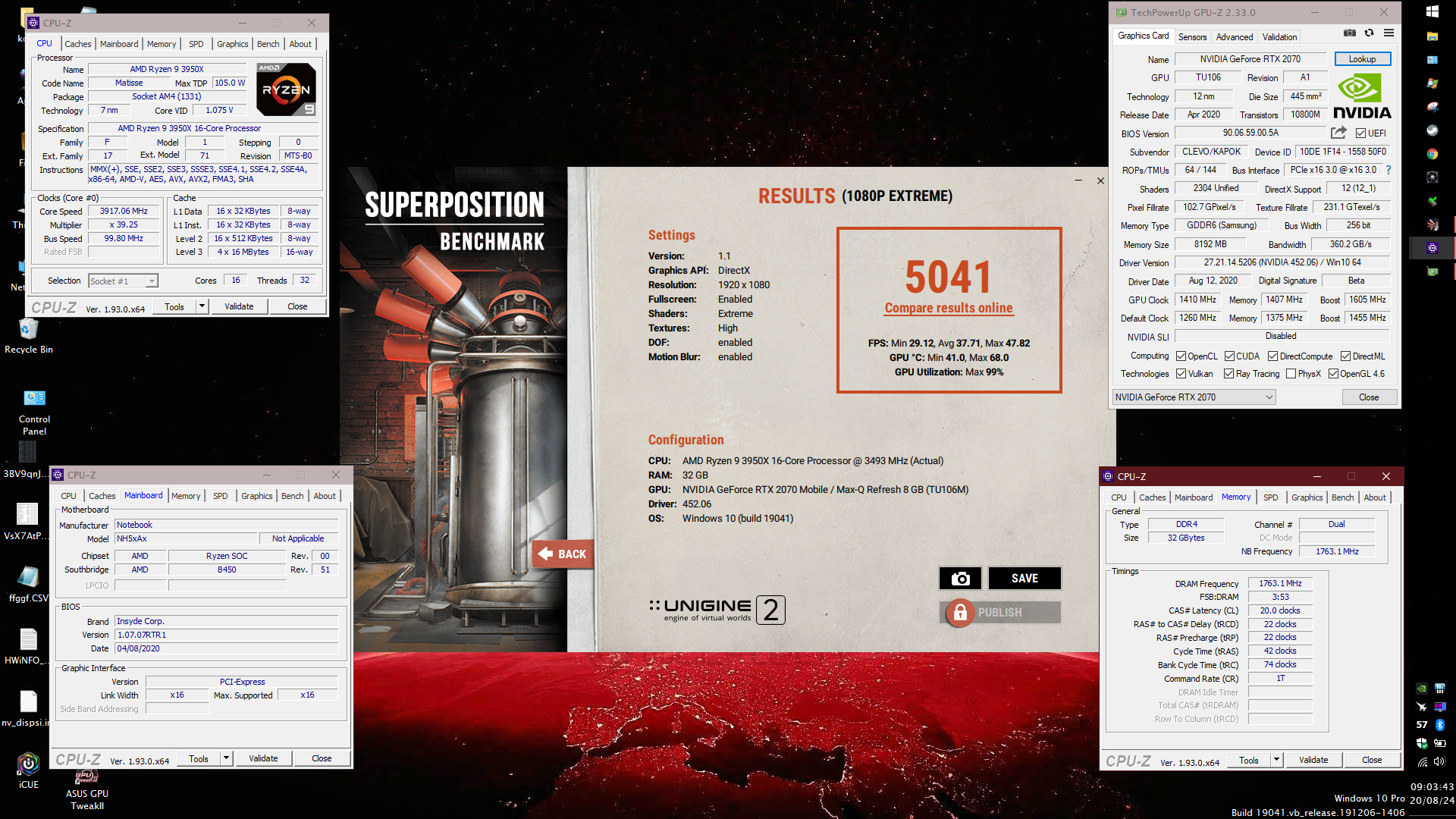
Task: Switch to Sensors tab in GPU-Z
Action: tap(1192, 36)
